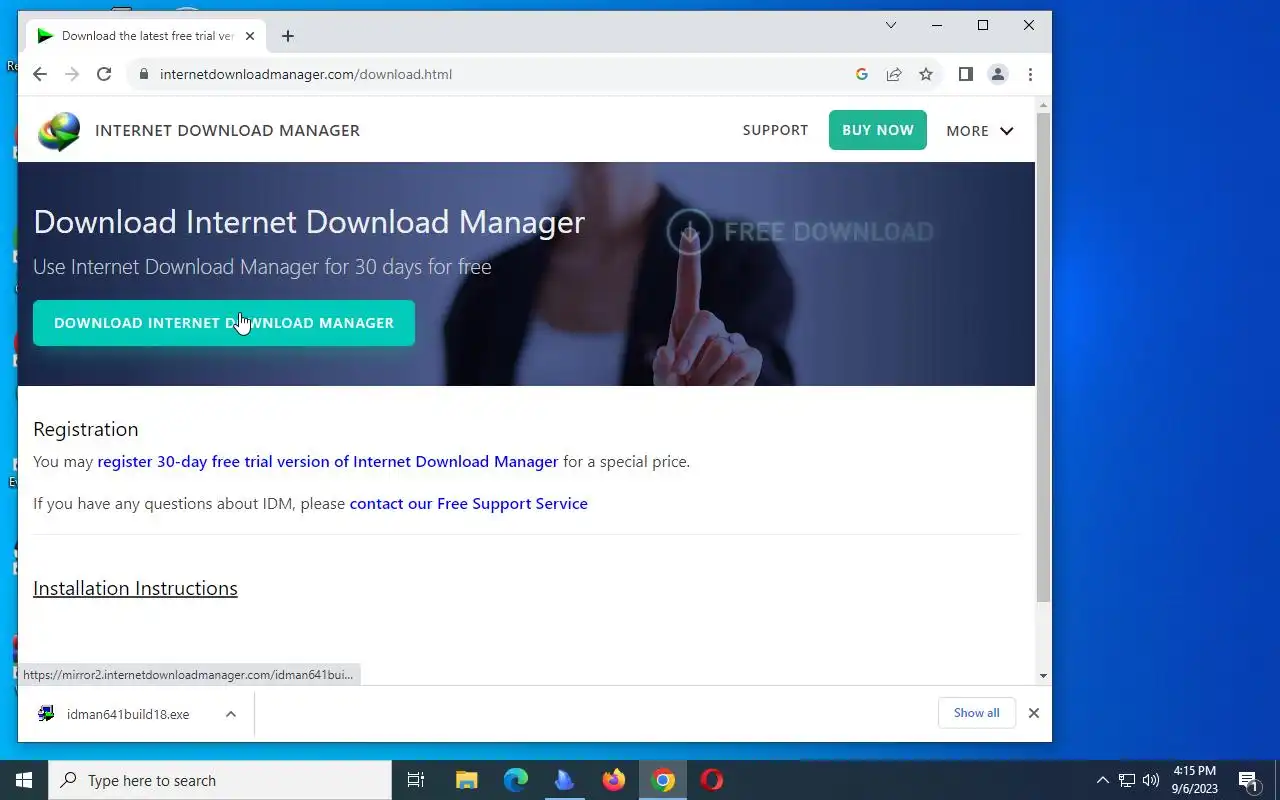Open the blue app beside Edge on taskbar
The image size is (1280, 800).
[564, 780]
